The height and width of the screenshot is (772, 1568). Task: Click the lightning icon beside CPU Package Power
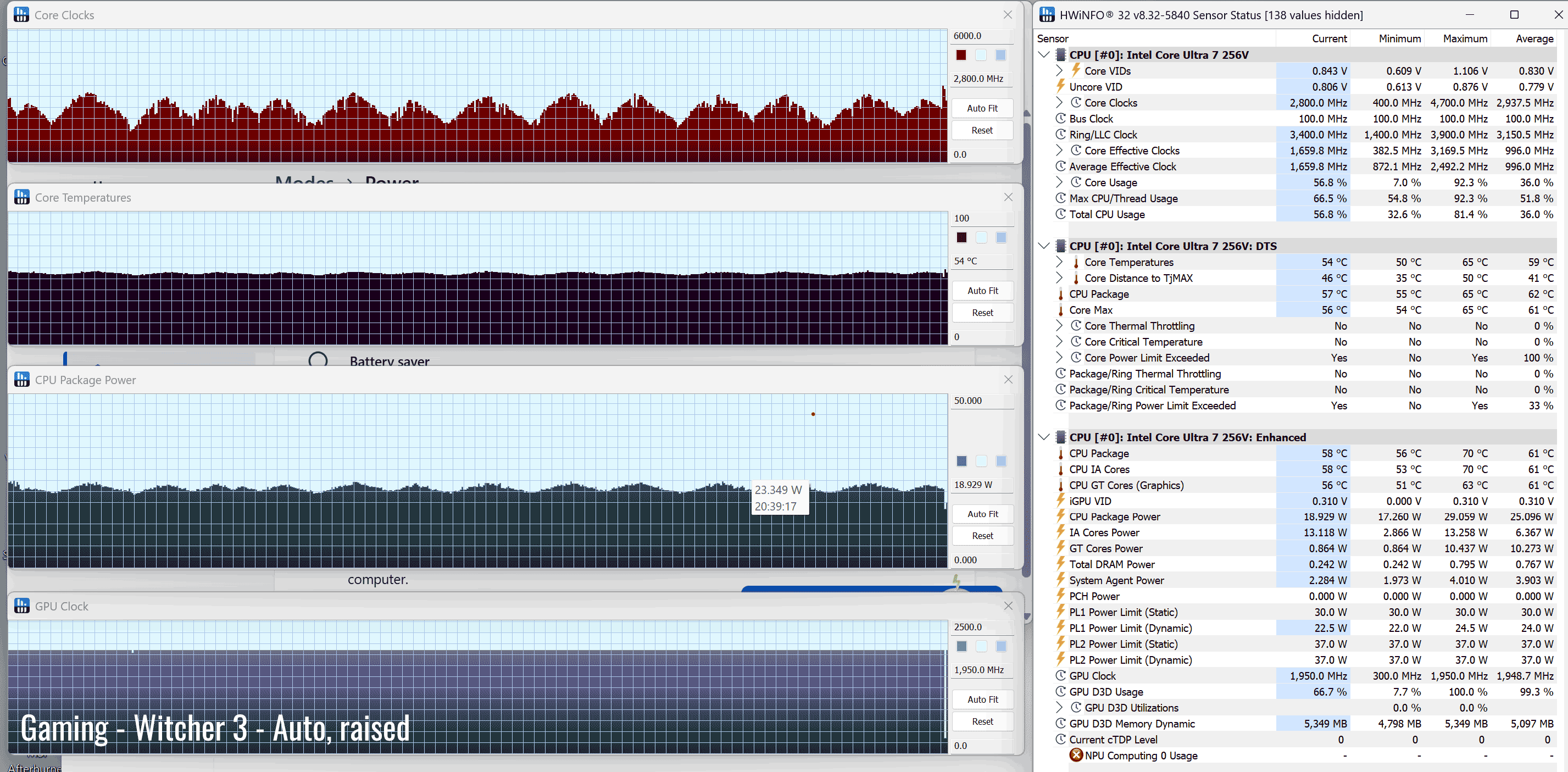click(x=1060, y=516)
